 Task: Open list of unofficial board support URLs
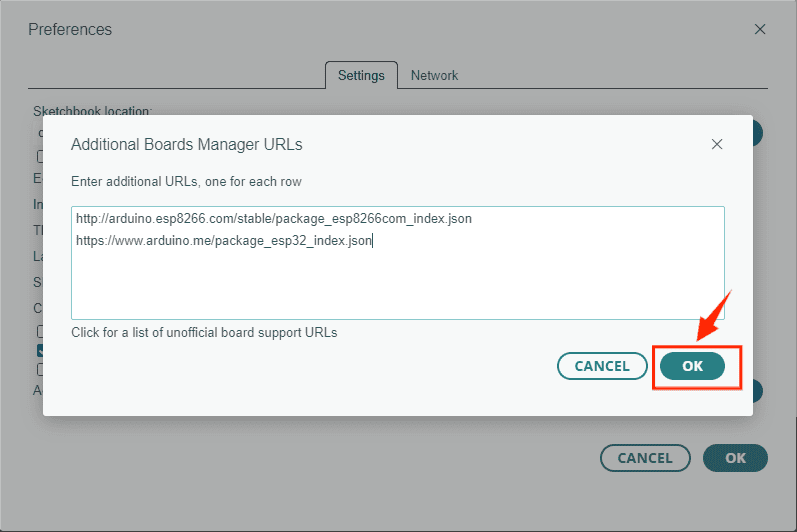click(x=204, y=333)
